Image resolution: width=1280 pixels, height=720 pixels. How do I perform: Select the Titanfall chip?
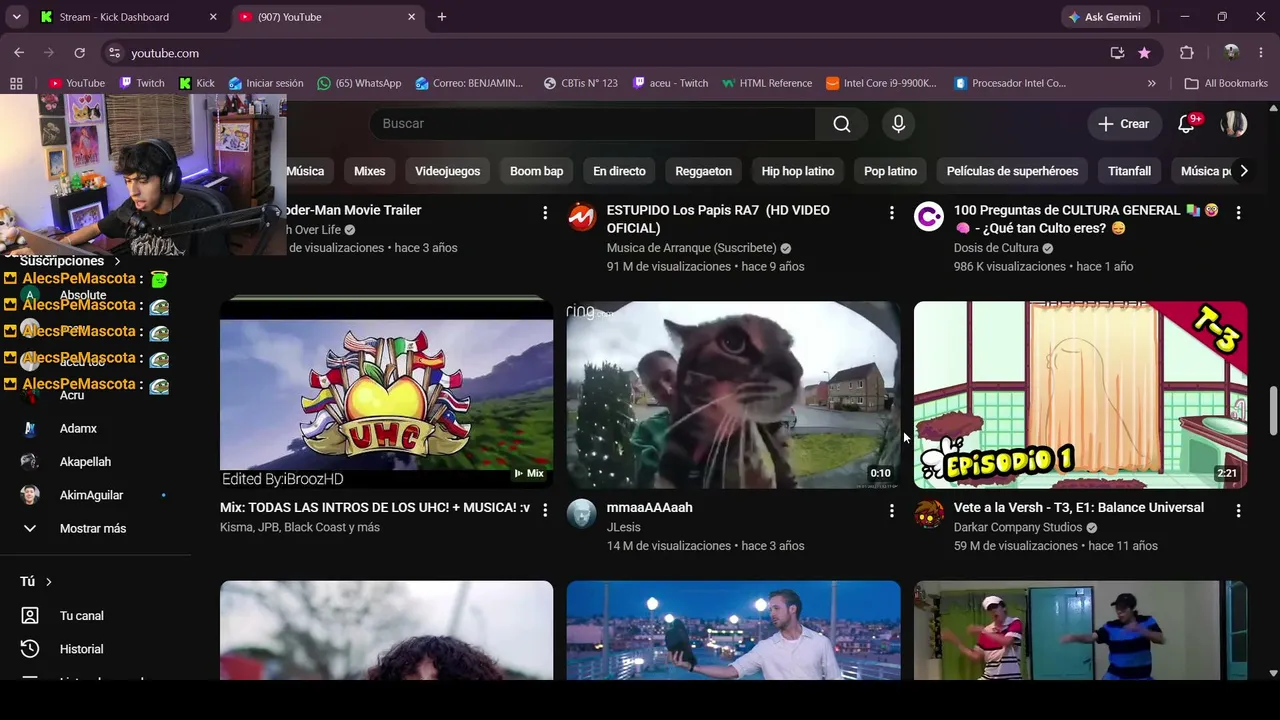[x=1129, y=171]
